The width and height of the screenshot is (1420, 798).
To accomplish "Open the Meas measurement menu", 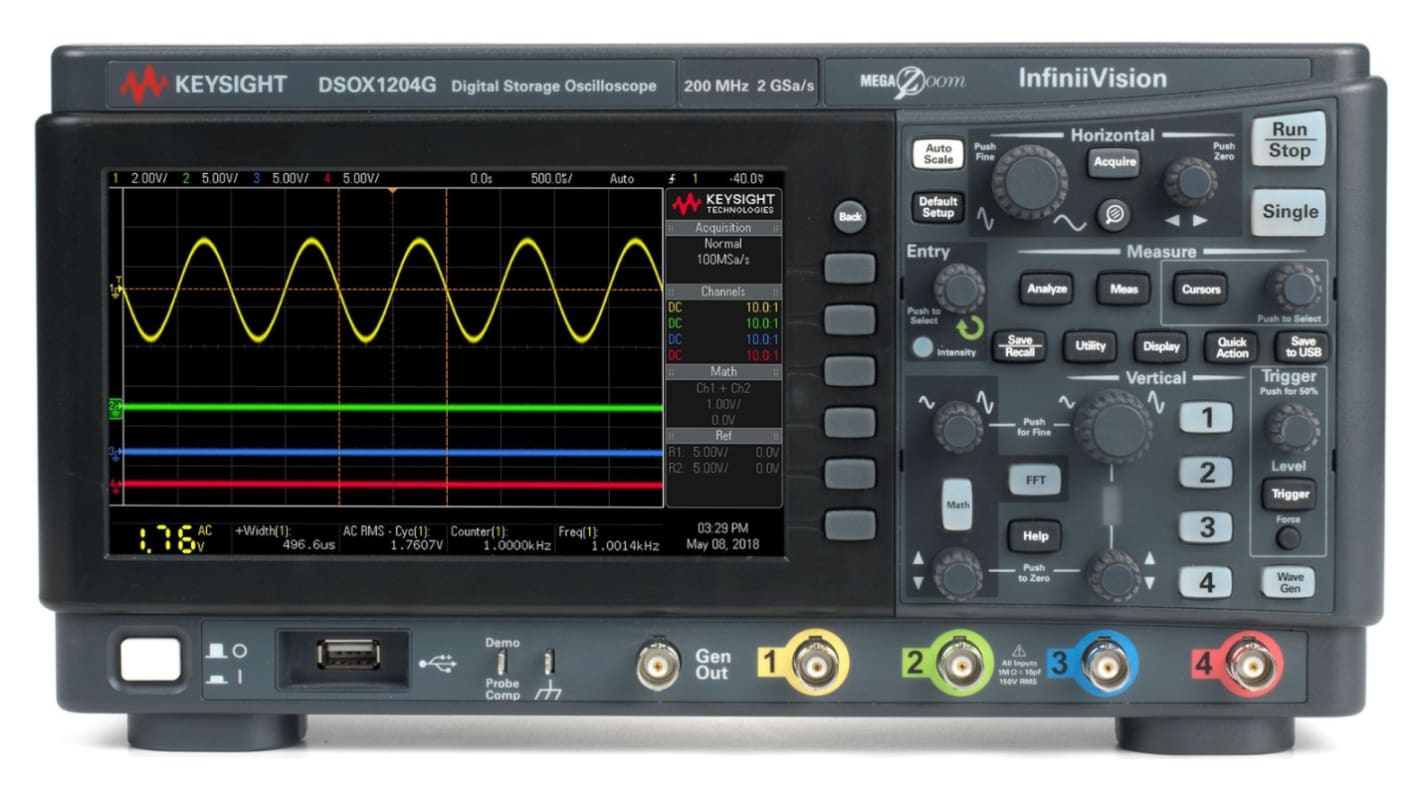I will click(1122, 289).
